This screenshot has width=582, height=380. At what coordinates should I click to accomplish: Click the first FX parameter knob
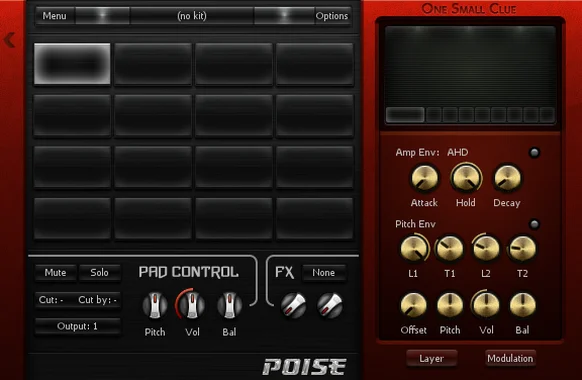pyautogui.click(x=293, y=305)
